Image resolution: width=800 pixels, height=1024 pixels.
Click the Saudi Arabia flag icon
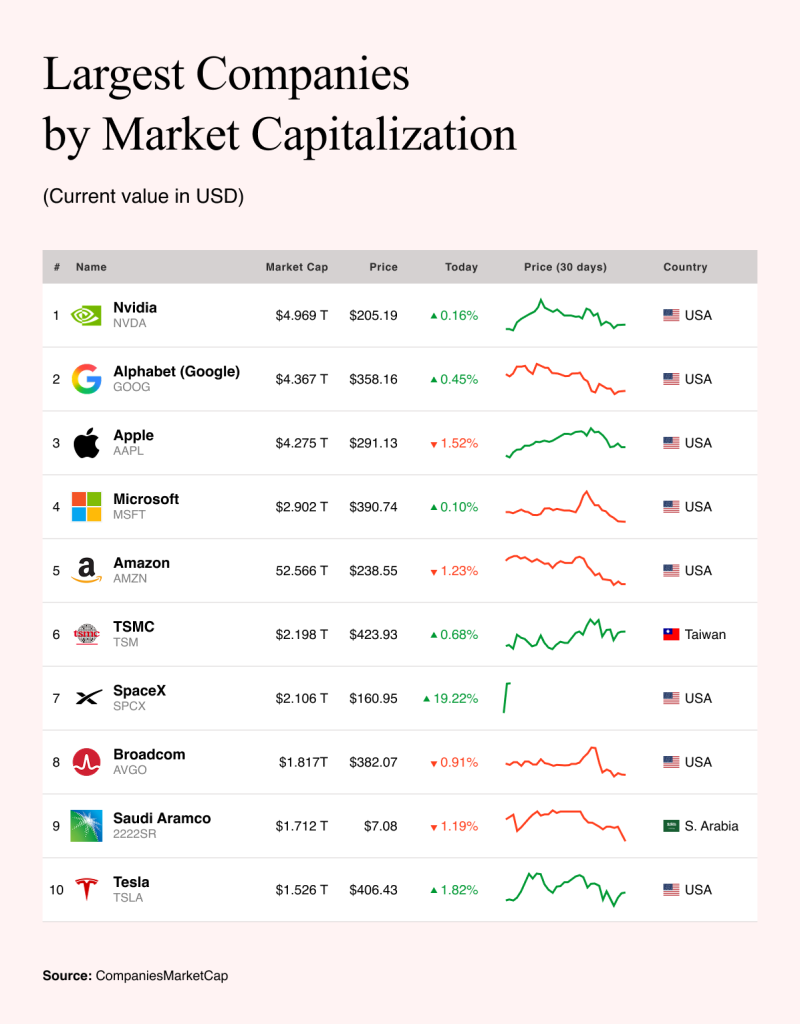point(671,826)
